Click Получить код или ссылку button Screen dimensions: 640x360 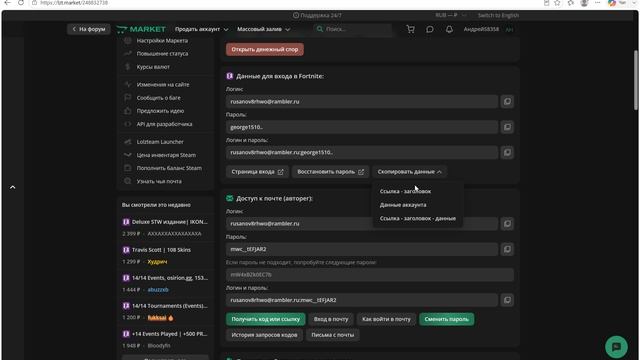(x=266, y=319)
